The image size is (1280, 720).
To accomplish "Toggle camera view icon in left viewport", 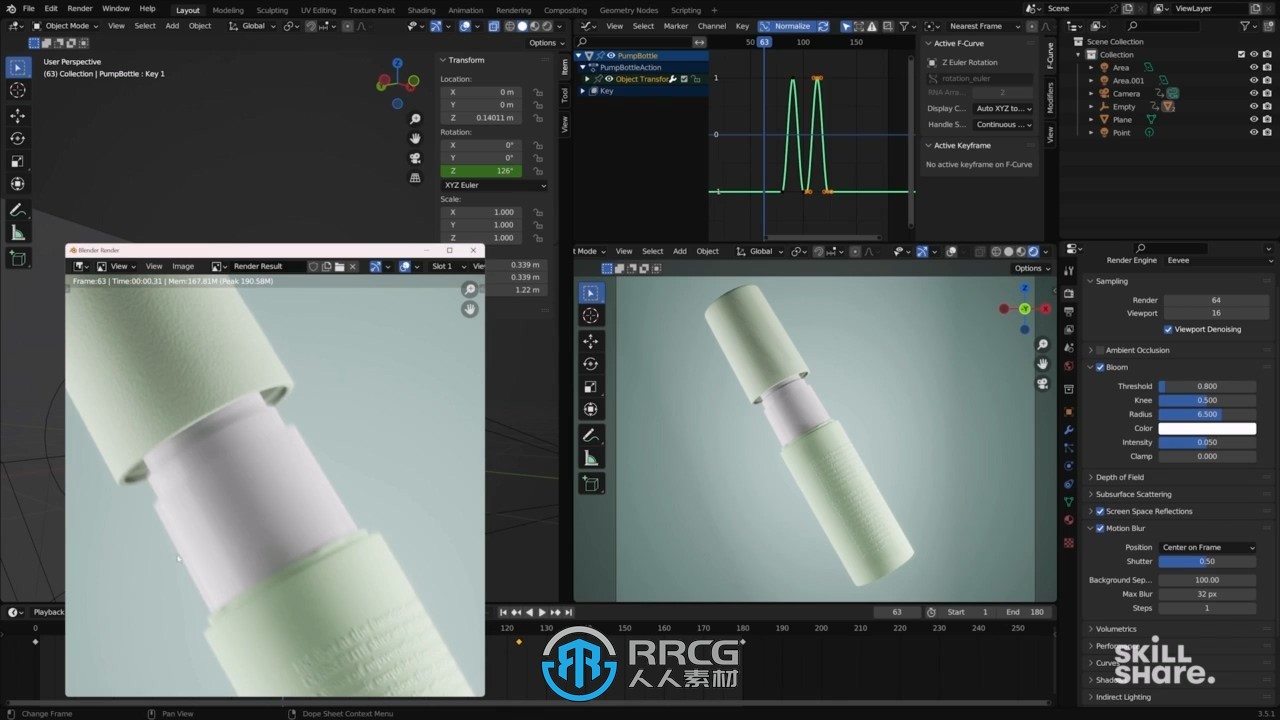I will [415, 158].
